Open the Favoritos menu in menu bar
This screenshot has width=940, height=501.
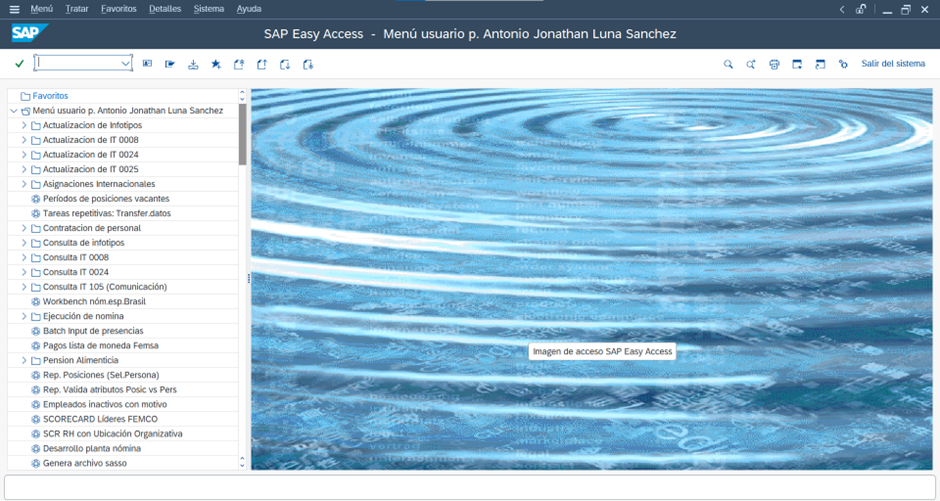[118, 9]
